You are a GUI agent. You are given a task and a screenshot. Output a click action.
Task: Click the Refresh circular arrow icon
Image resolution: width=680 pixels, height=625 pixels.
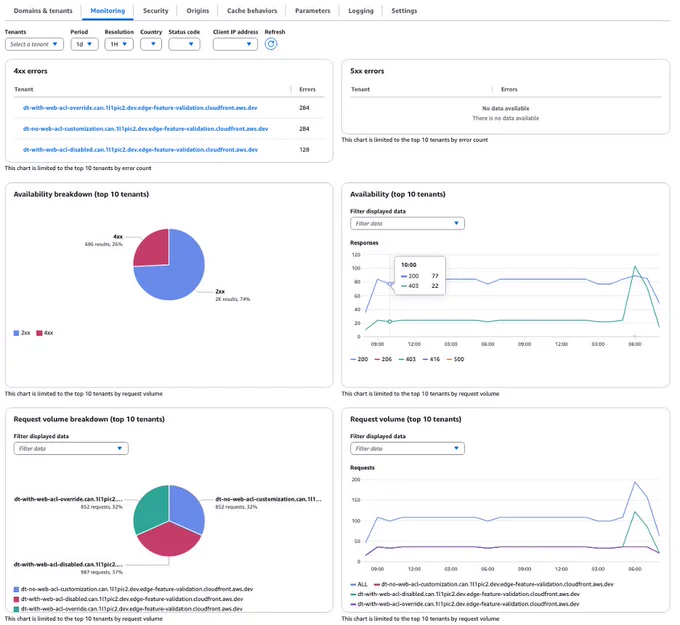click(271, 44)
